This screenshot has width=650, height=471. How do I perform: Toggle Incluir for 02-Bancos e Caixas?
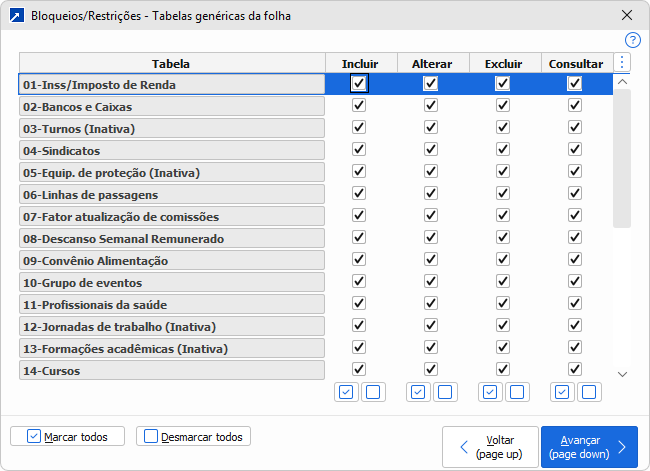pyautogui.click(x=359, y=106)
